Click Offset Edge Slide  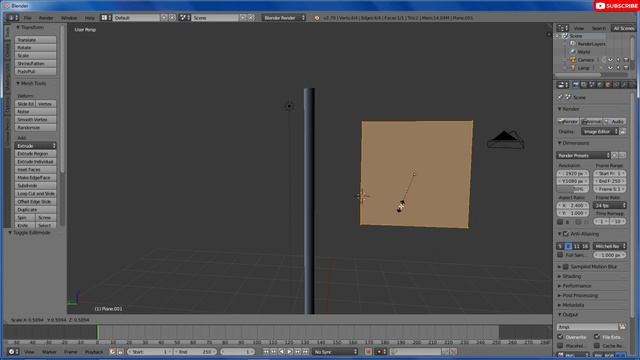[36, 202]
